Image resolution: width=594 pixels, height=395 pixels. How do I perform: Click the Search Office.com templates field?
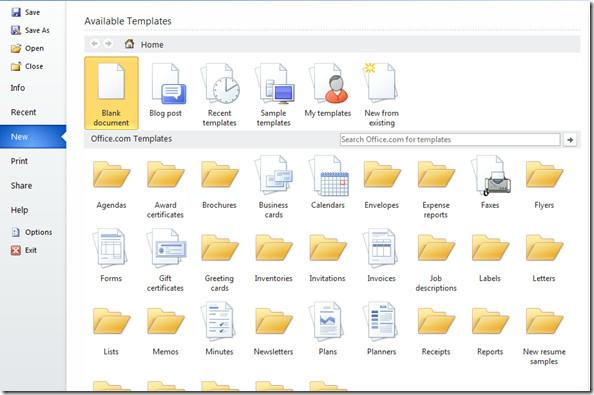[450, 139]
